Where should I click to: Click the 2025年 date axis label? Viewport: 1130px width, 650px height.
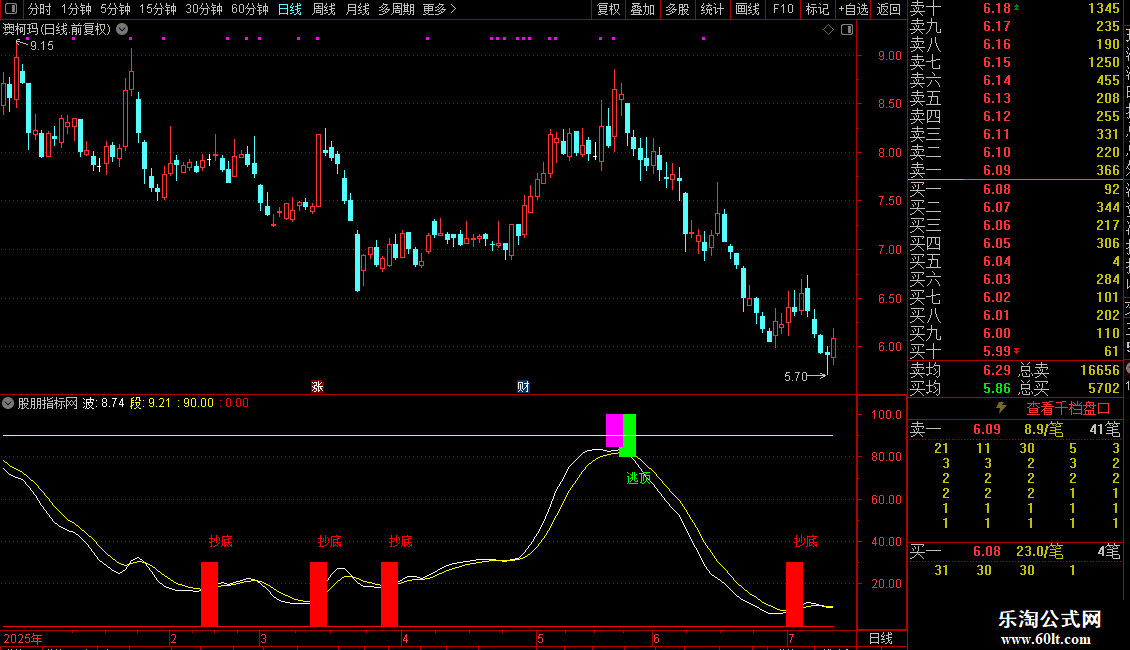tap(23, 638)
